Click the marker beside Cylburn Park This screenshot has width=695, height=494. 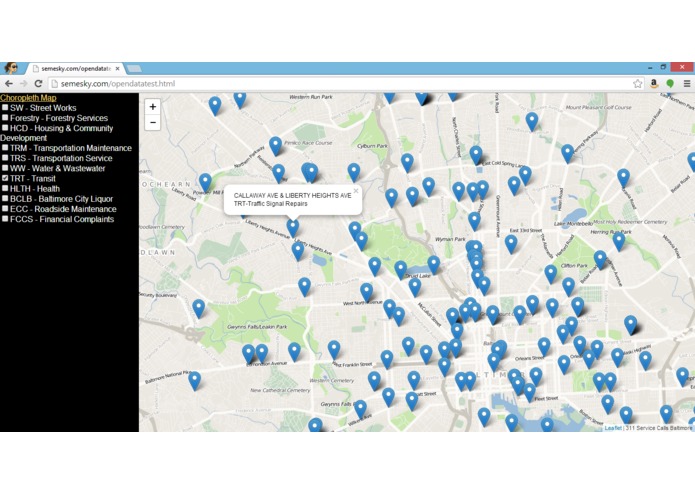click(407, 163)
